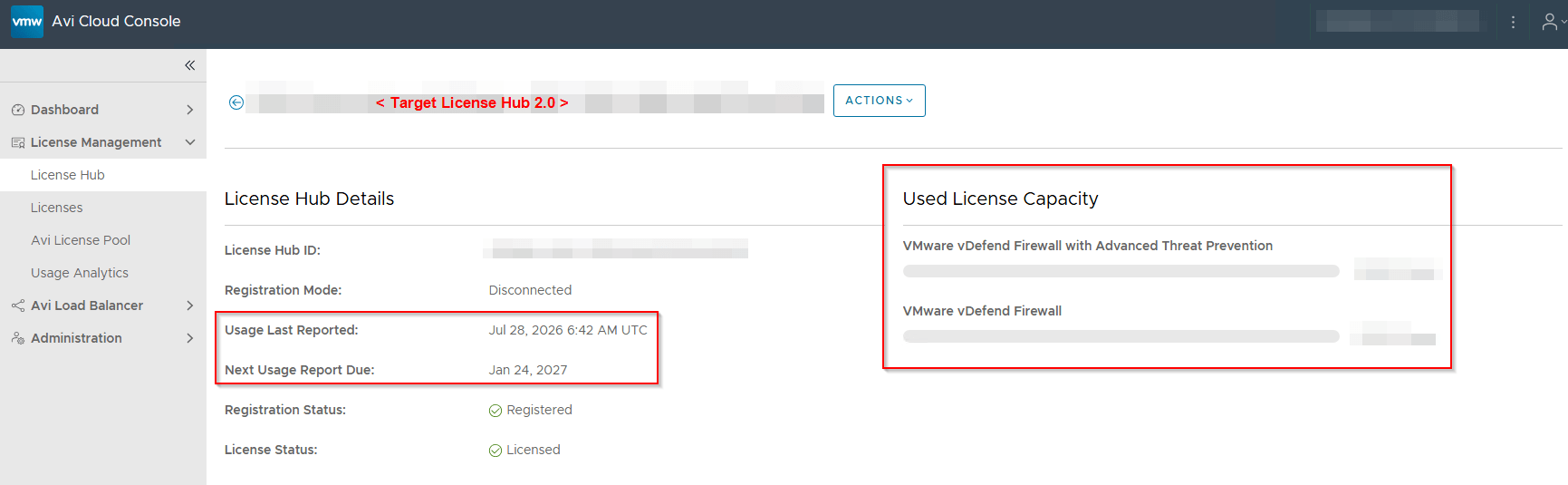Click the Target License Hub 2.0 title

472,102
